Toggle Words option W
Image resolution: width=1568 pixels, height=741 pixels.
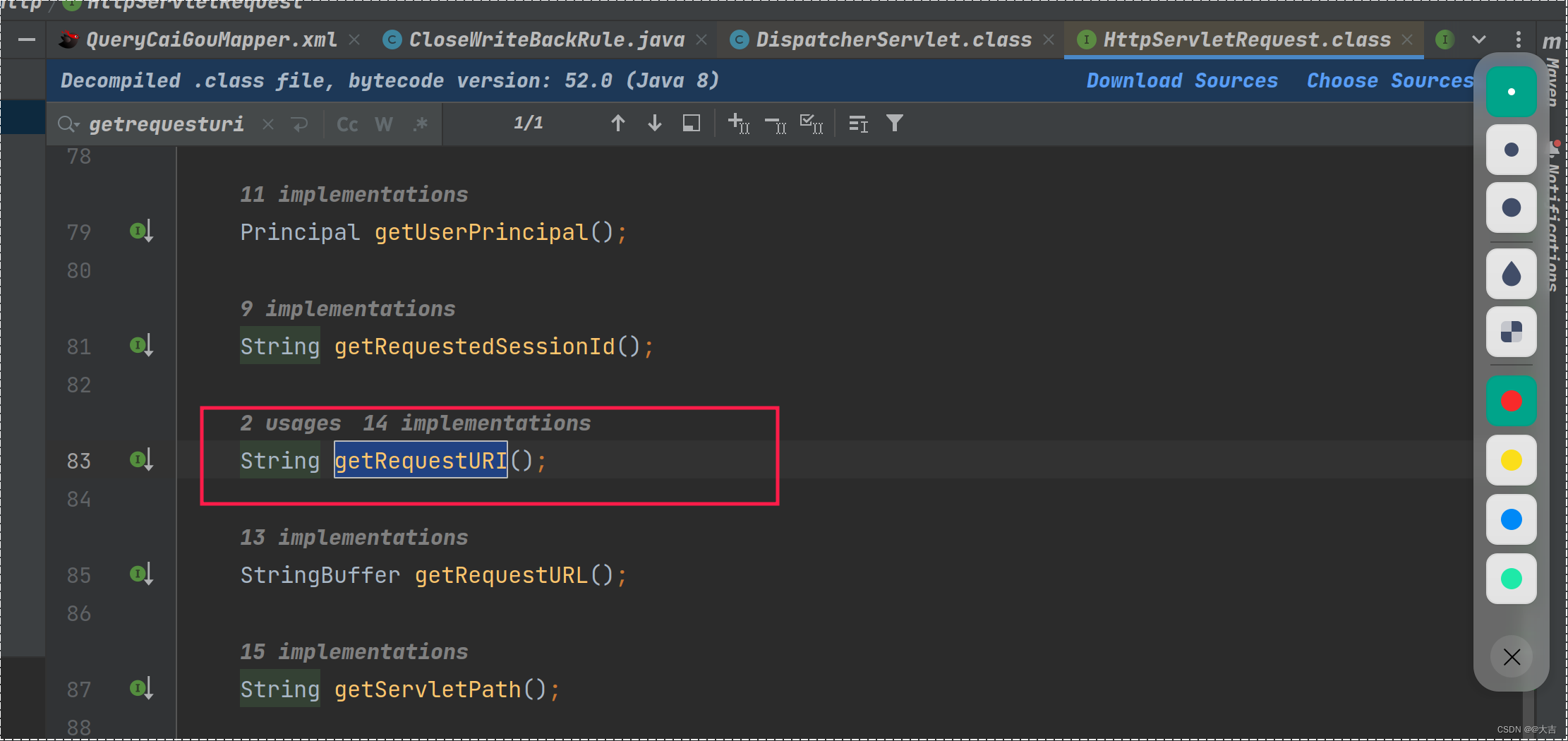click(384, 124)
